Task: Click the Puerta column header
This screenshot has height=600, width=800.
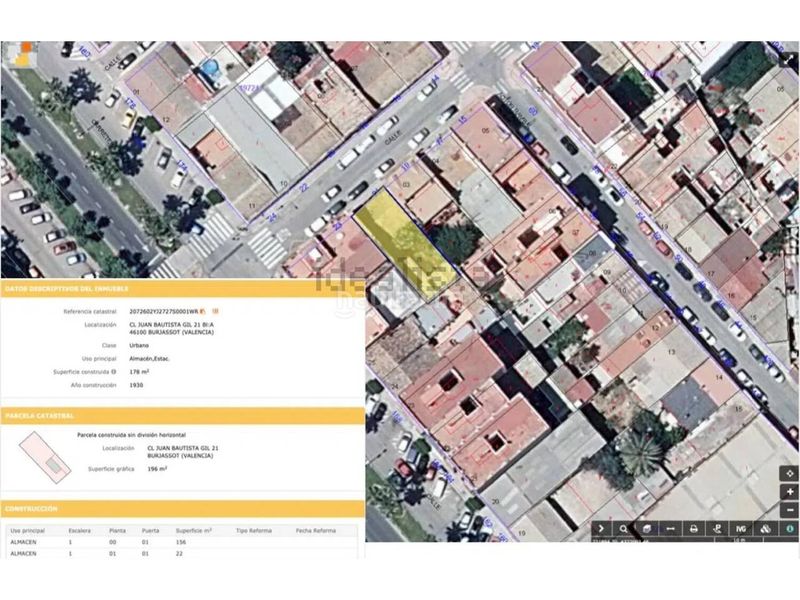Action: (150, 531)
